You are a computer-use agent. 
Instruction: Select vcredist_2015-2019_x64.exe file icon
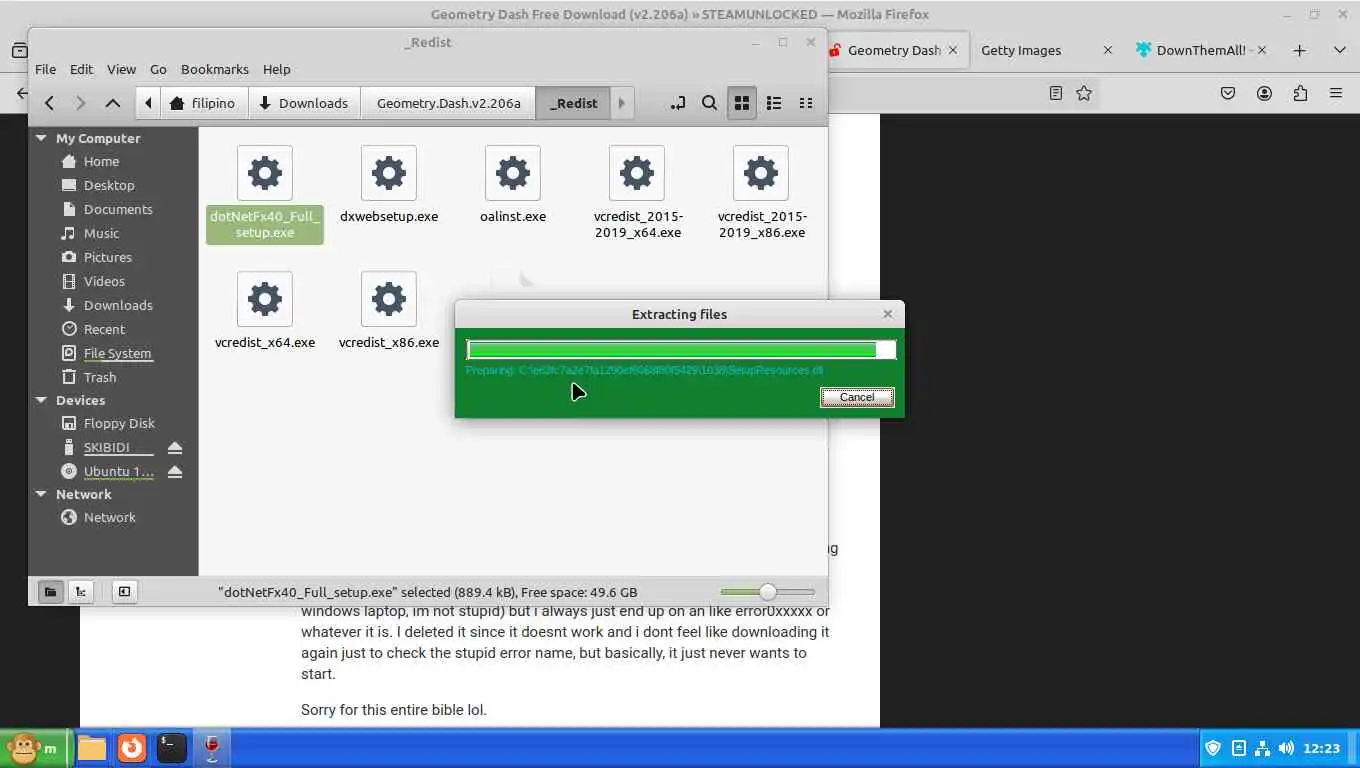click(x=637, y=173)
